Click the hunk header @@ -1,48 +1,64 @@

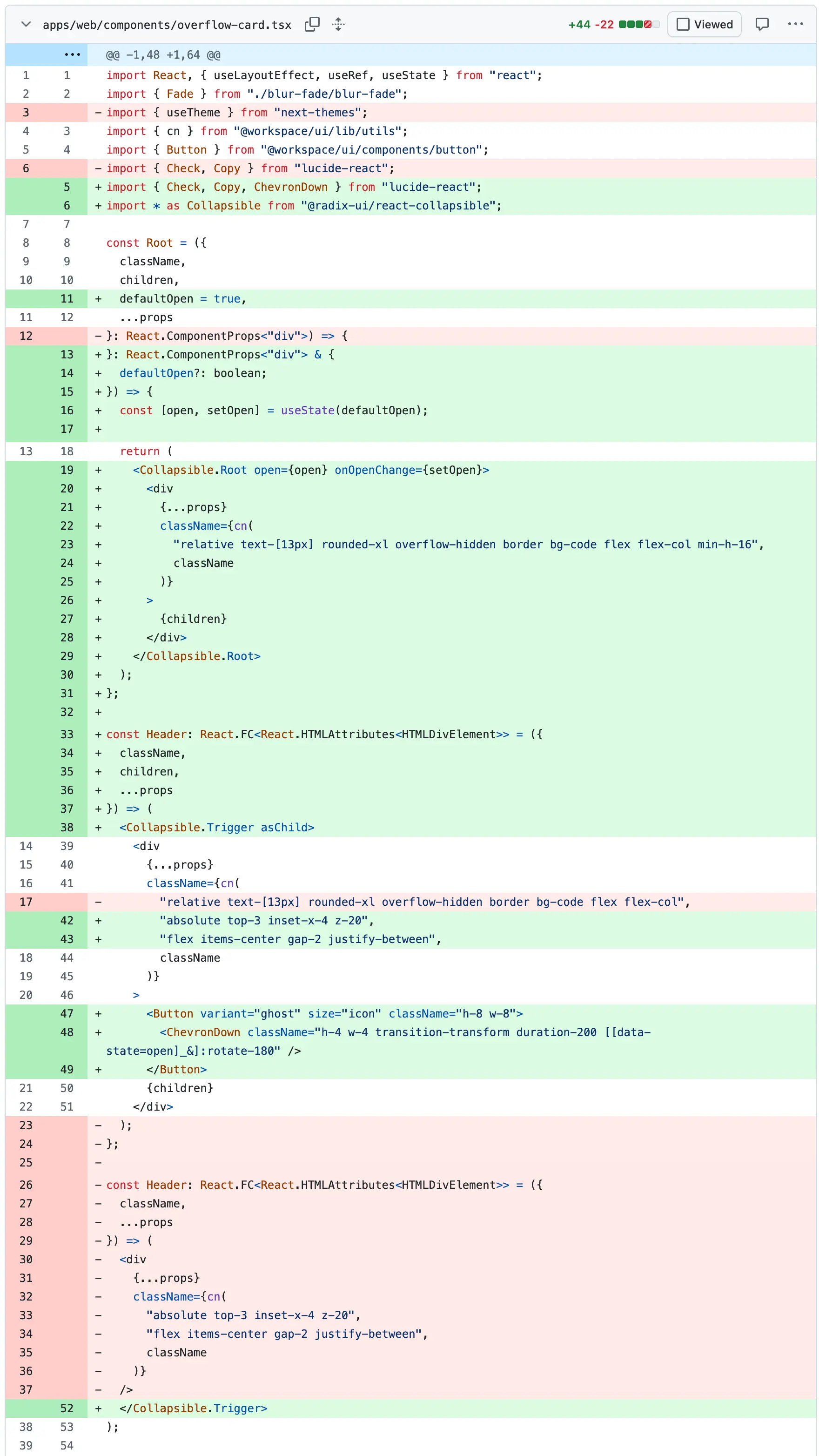162,55
